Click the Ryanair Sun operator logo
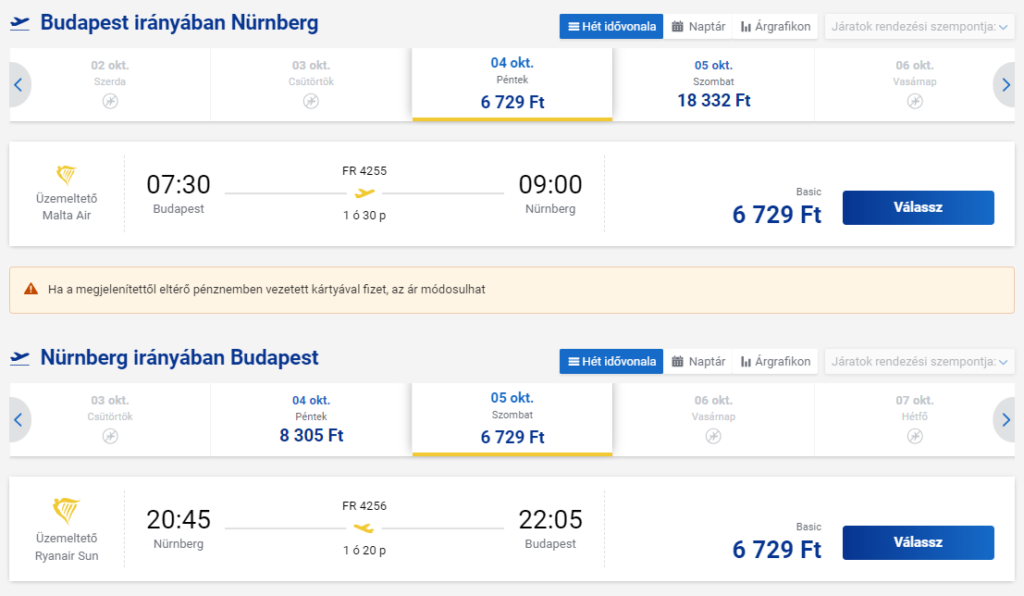The height and width of the screenshot is (596, 1024). click(x=67, y=510)
